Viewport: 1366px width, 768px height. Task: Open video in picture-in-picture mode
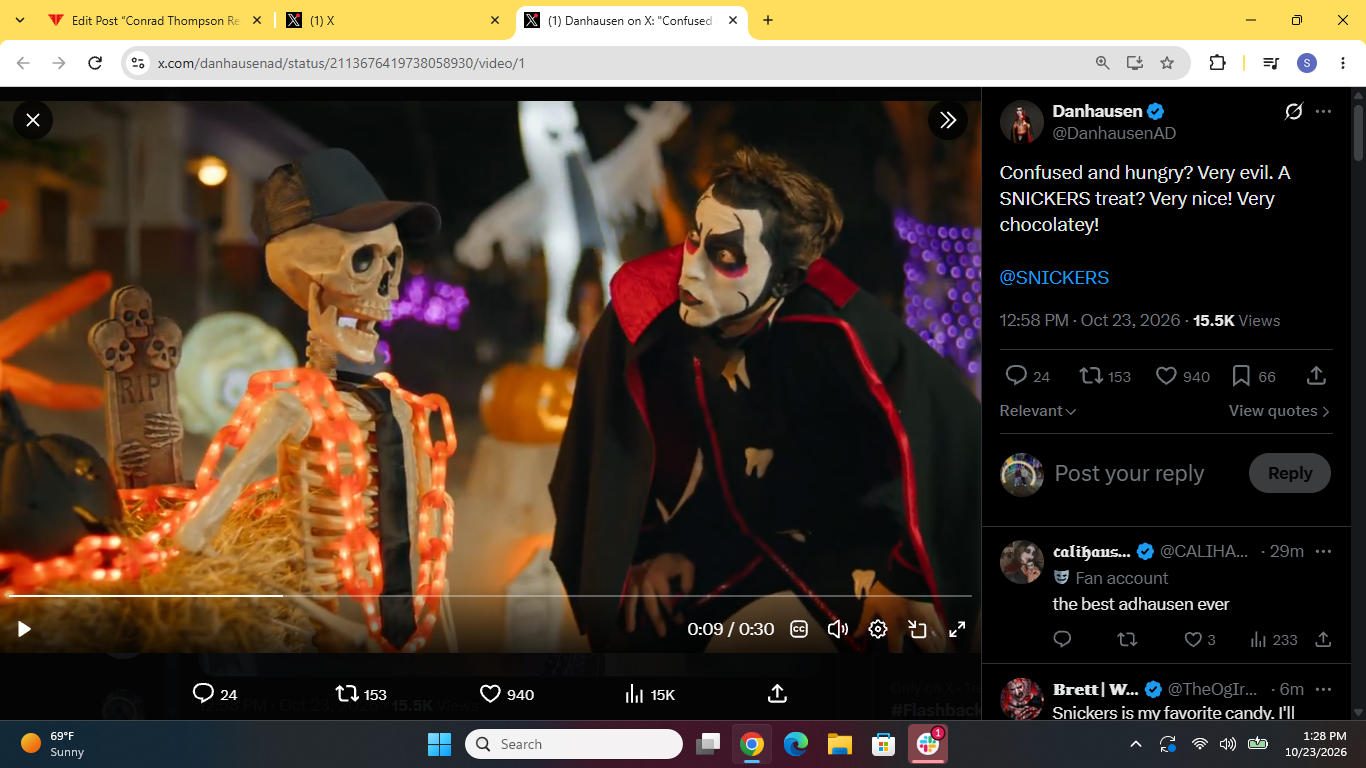[917, 629]
